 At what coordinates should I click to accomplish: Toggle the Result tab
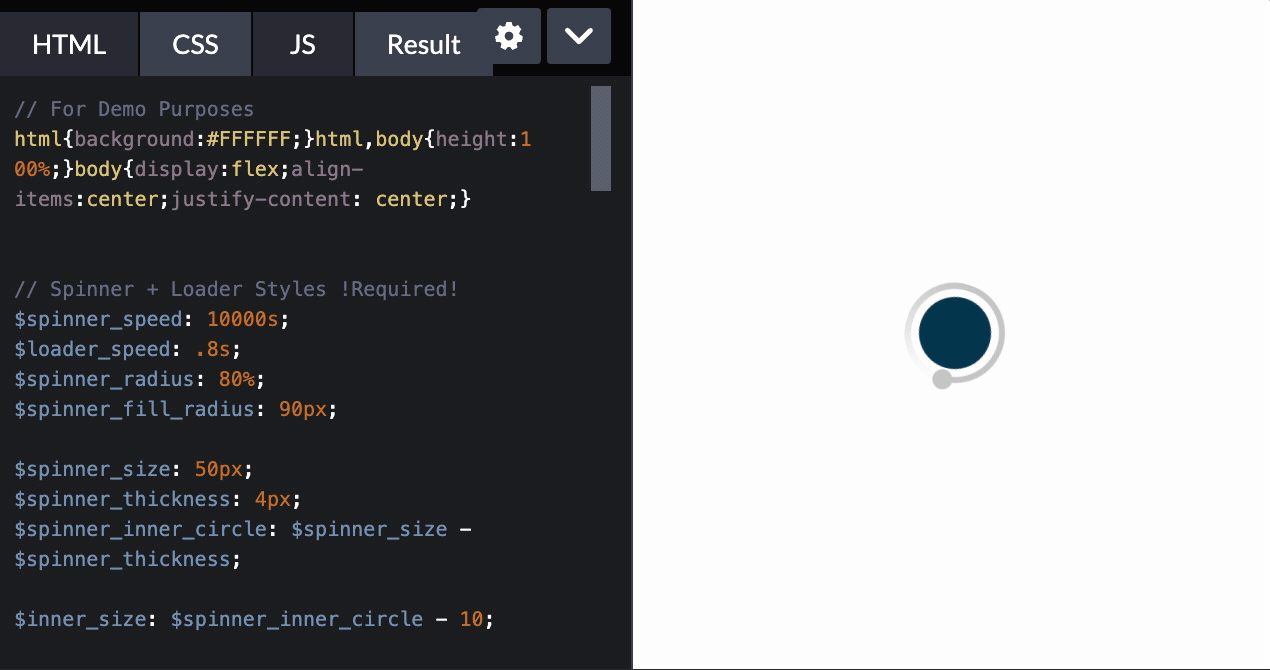click(423, 44)
